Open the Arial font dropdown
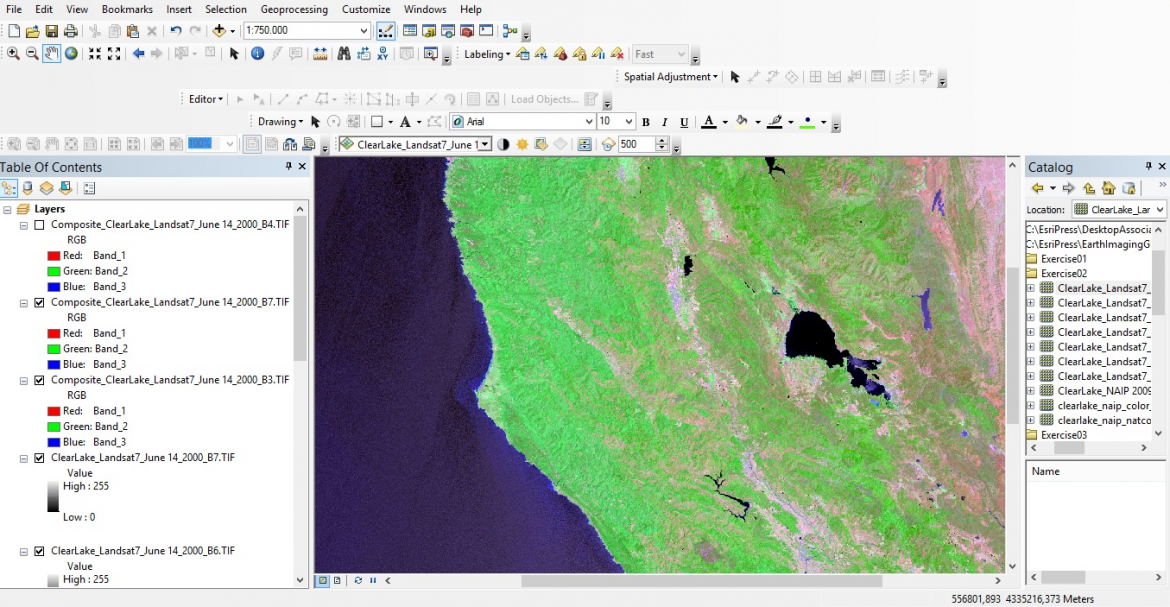Image resolution: width=1170 pixels, height=607 pixels. (x=588, y=122)
